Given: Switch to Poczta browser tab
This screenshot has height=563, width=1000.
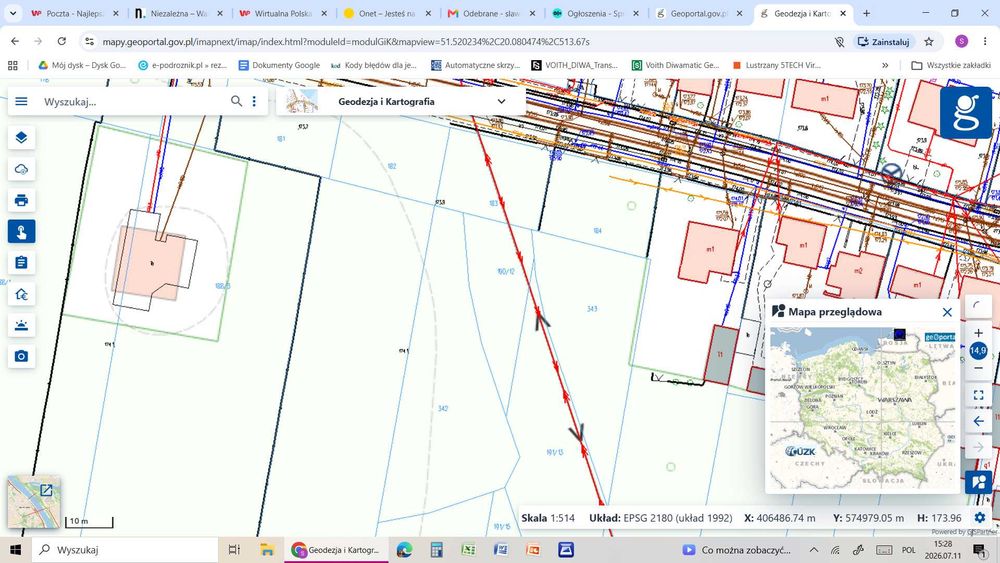Looking at the screenshot, I should coord(74,13).
